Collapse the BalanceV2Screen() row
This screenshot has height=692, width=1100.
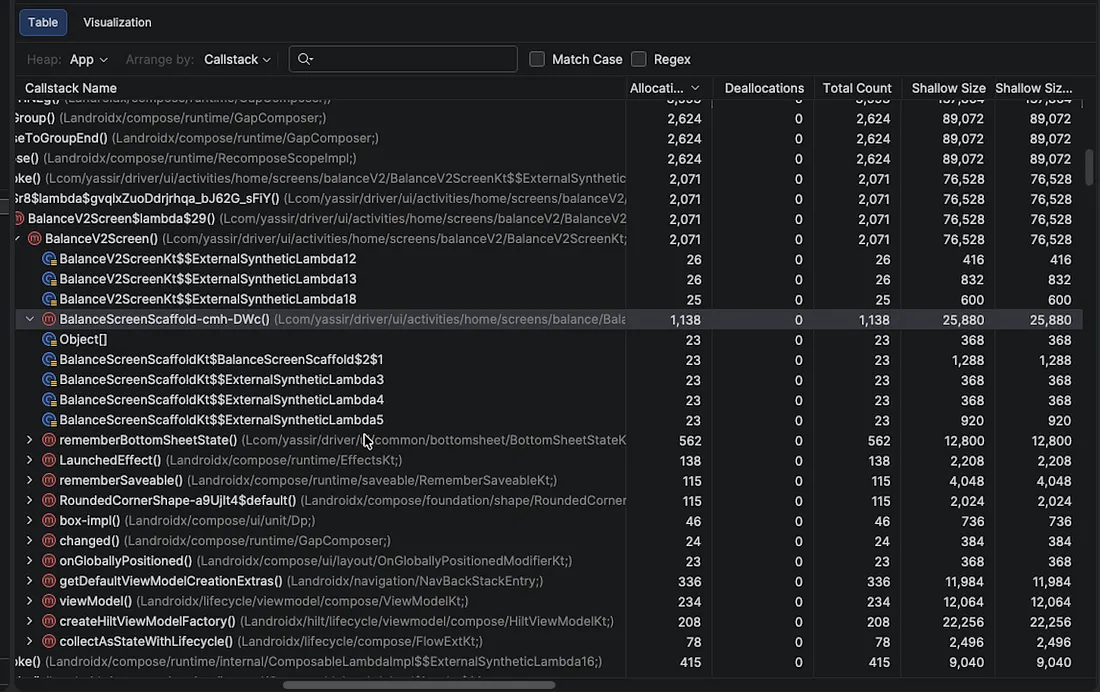point(18,239)
